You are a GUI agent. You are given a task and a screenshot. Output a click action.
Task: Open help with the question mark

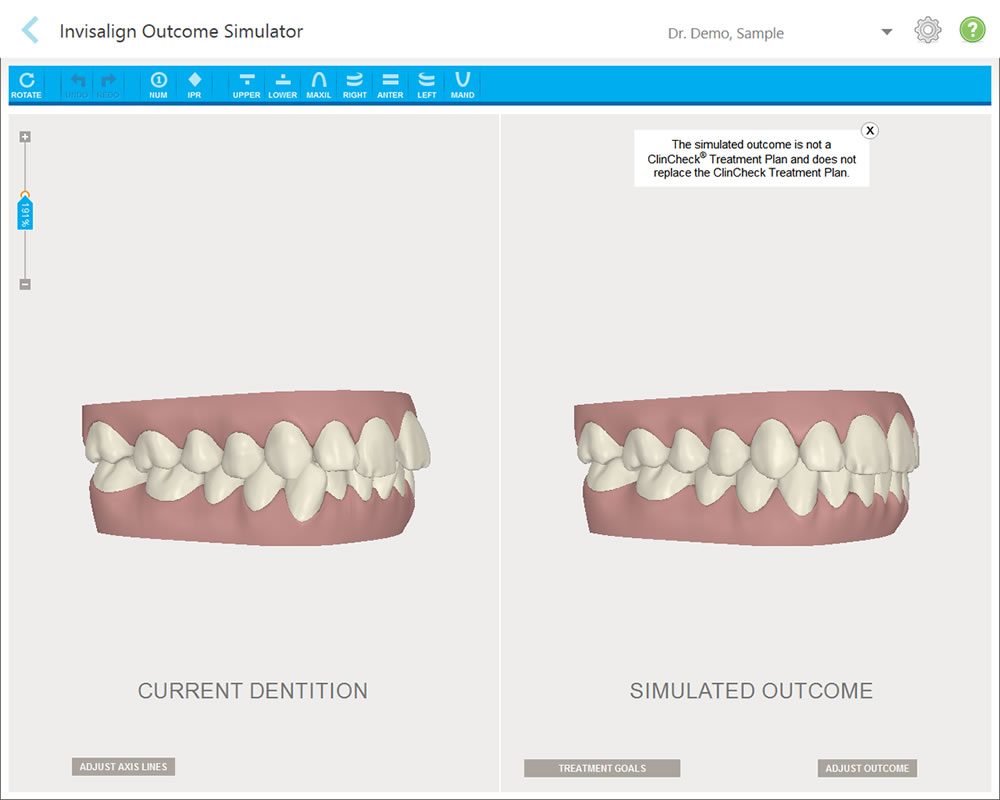point(972,31)
